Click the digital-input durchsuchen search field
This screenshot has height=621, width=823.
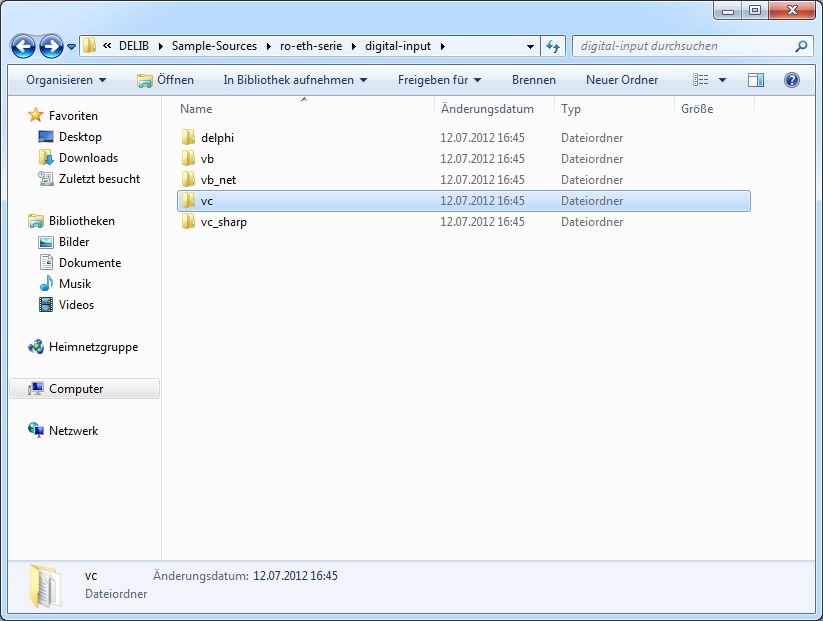[685, 46]
